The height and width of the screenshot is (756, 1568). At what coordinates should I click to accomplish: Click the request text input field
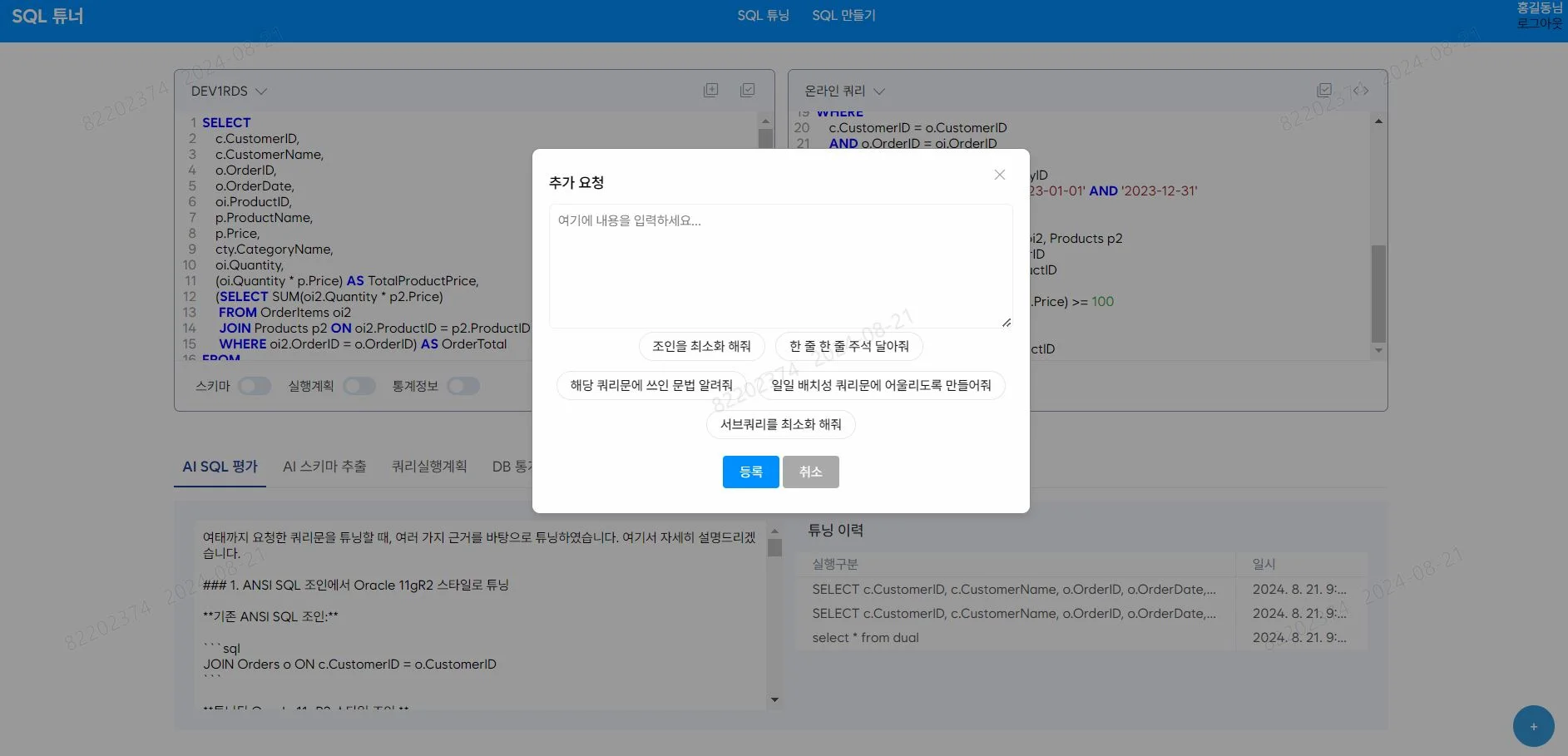pyautogui.click(x=780, y=266)
